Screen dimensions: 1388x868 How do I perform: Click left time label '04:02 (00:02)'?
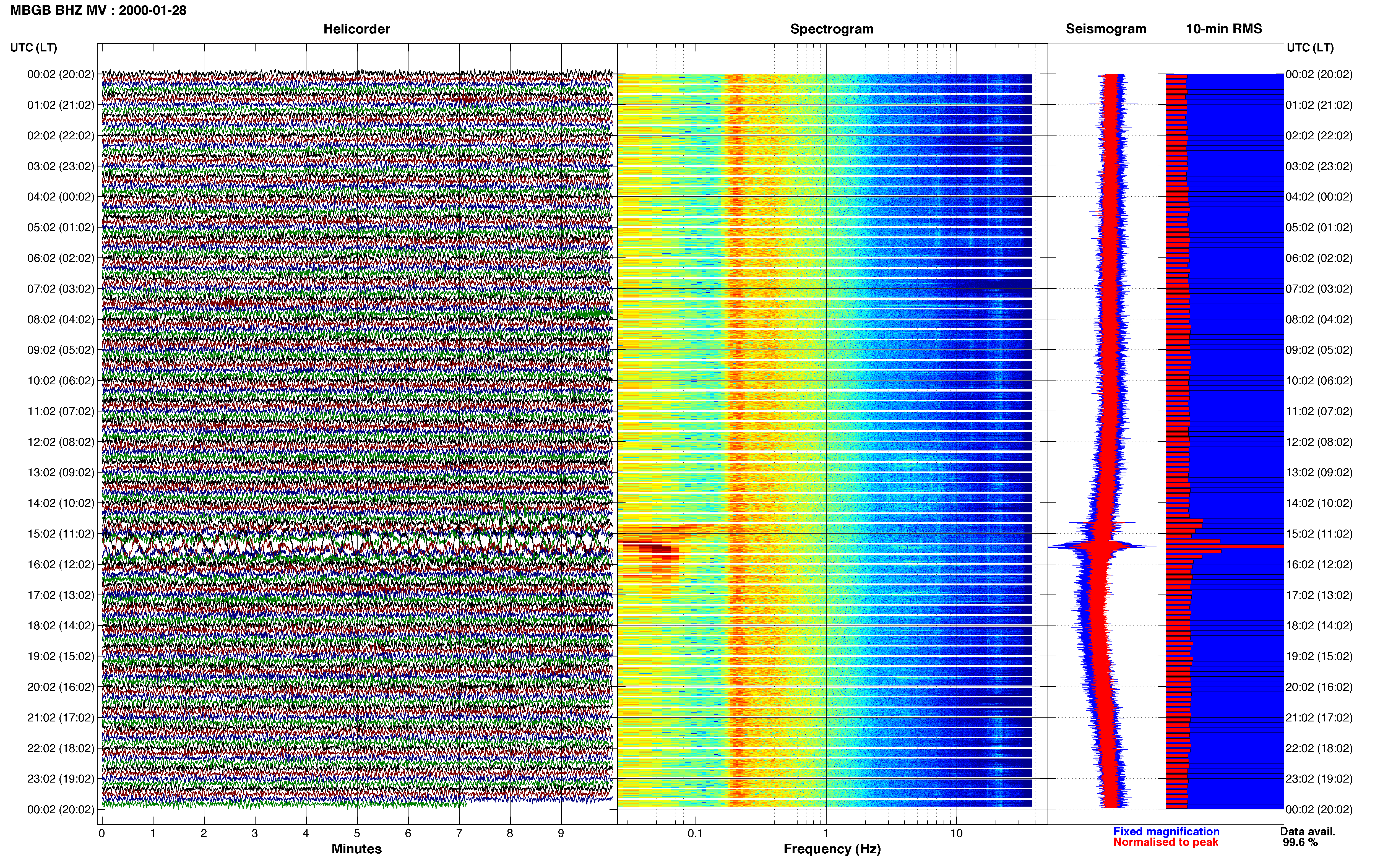click(60, 197)
